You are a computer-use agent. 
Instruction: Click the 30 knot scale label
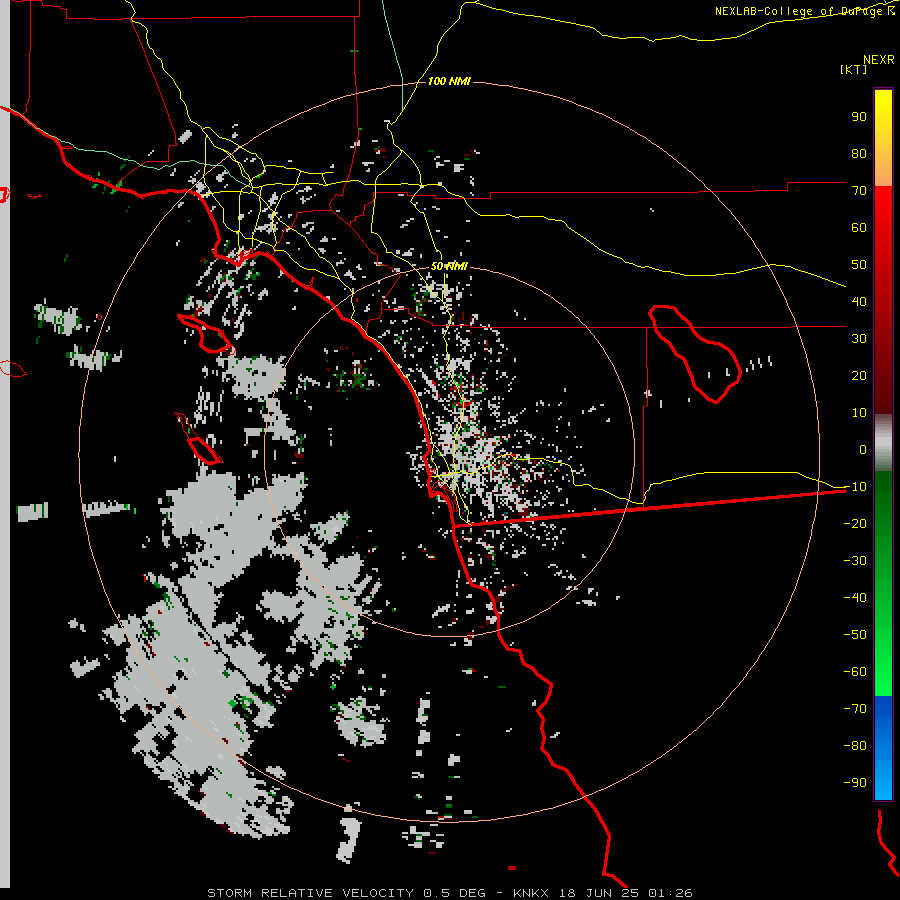[859, 339]
